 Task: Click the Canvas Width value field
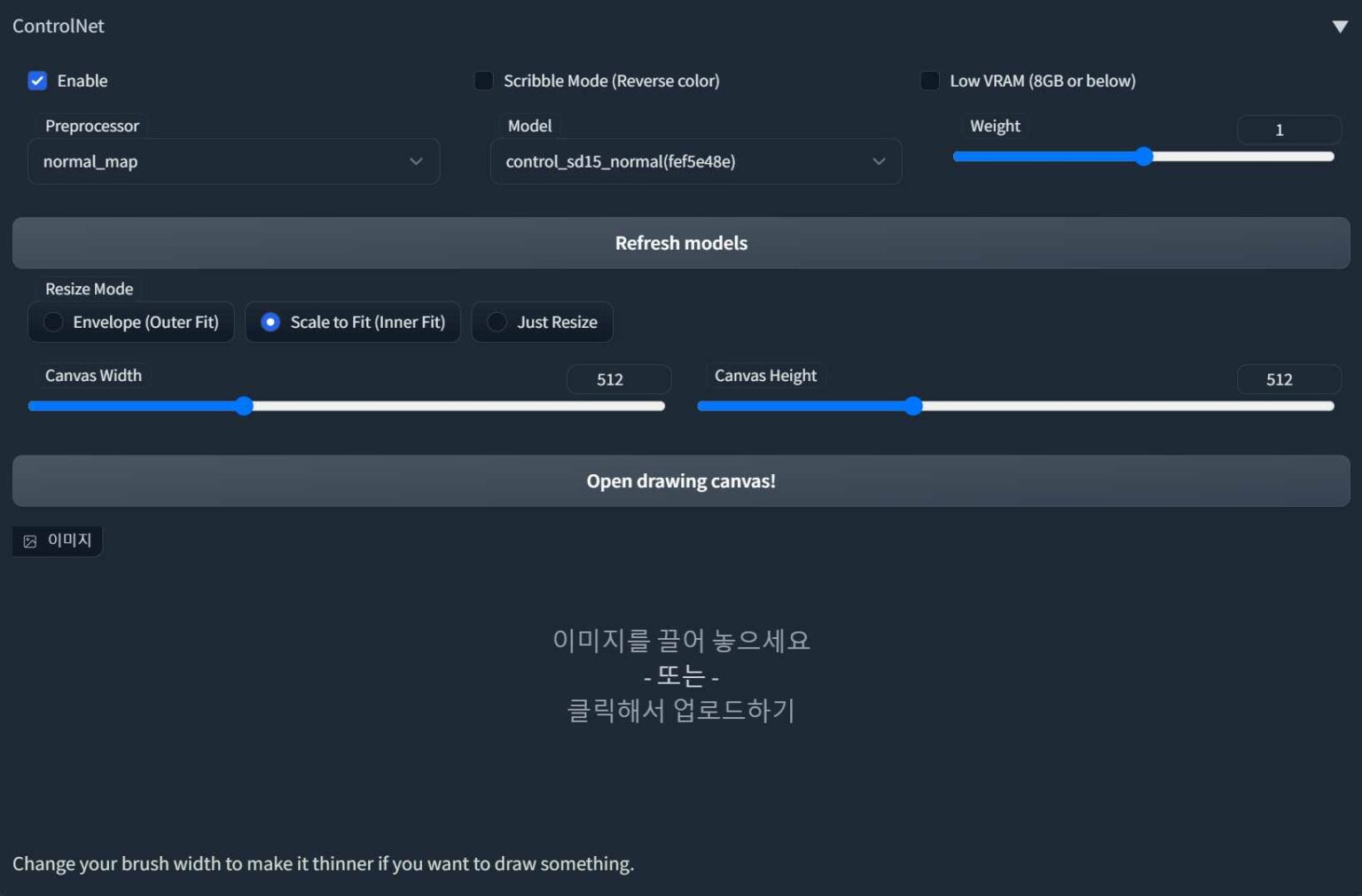(x=619, y=379)
